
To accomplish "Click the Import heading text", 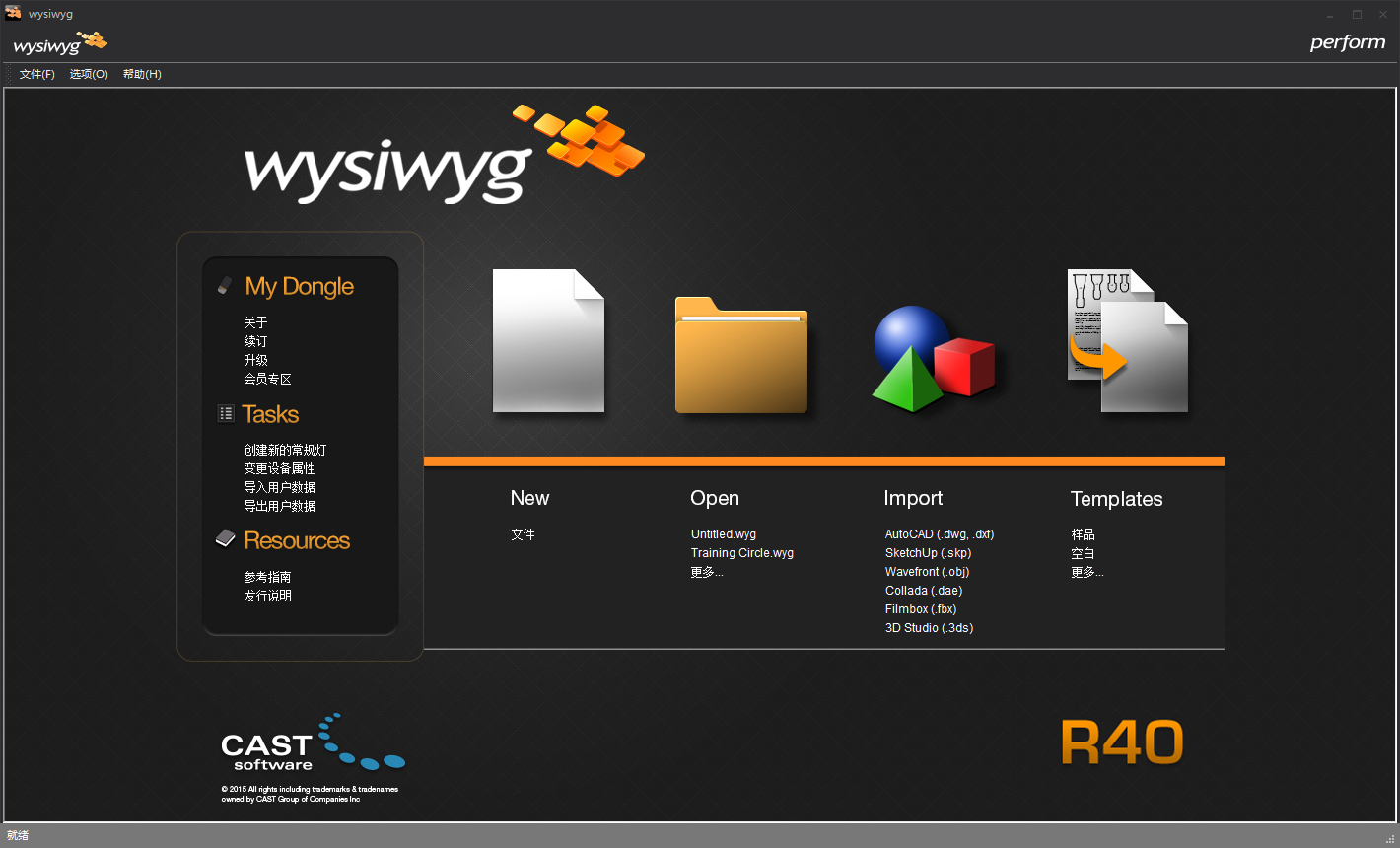I will point(913,499).
